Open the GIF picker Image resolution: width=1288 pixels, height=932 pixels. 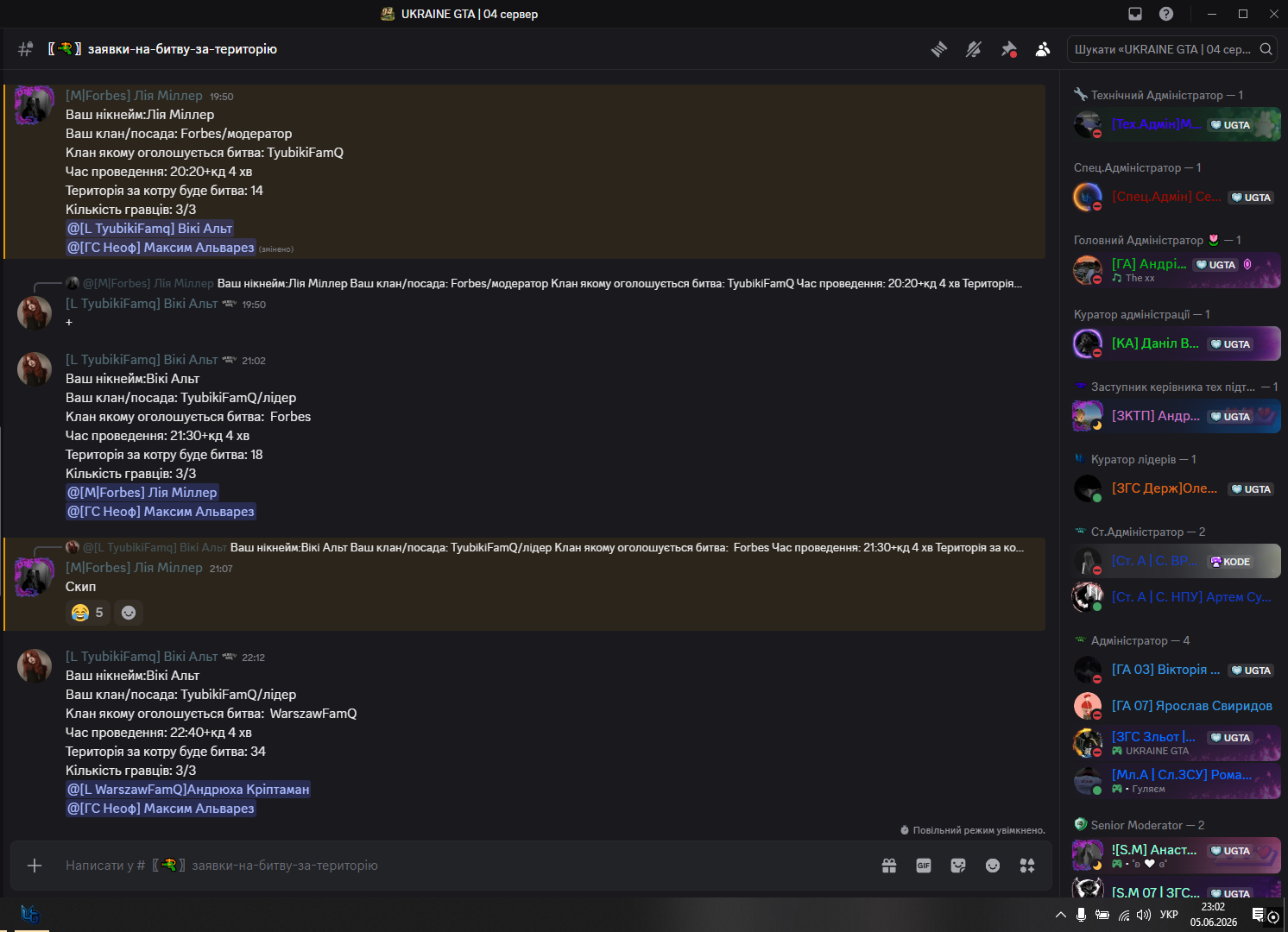[924, 866]
